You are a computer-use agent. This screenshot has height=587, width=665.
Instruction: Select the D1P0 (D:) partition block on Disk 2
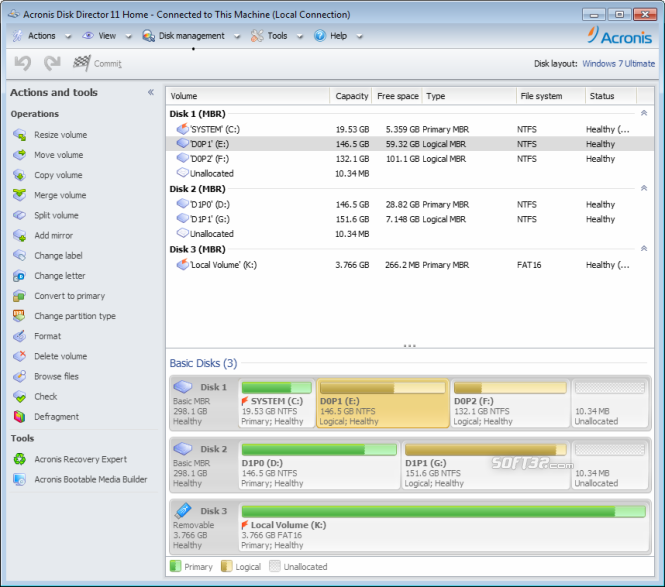pyautogui.click(x=319, y=465)
